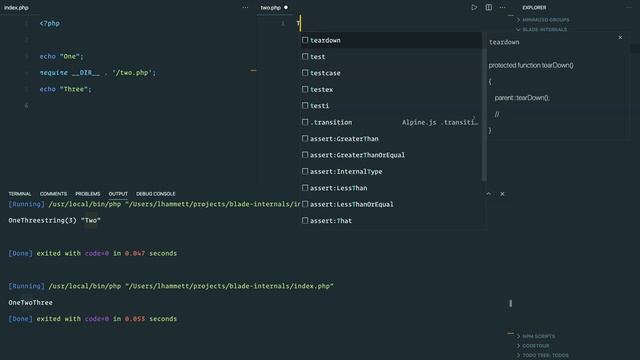The height and width of the screenshot is (360, 640).
Task: Open the OUTPUT panel tab
Action: 118,194
